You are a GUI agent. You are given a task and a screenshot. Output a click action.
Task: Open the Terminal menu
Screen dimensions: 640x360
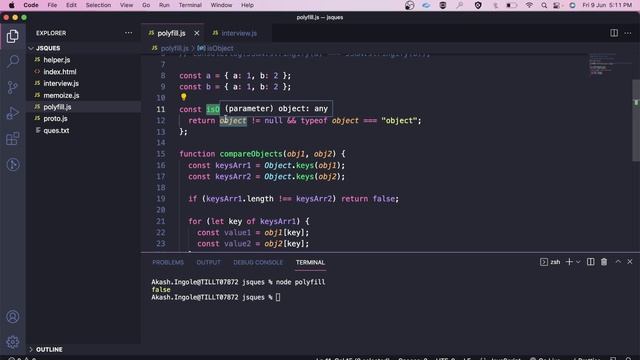190,5
